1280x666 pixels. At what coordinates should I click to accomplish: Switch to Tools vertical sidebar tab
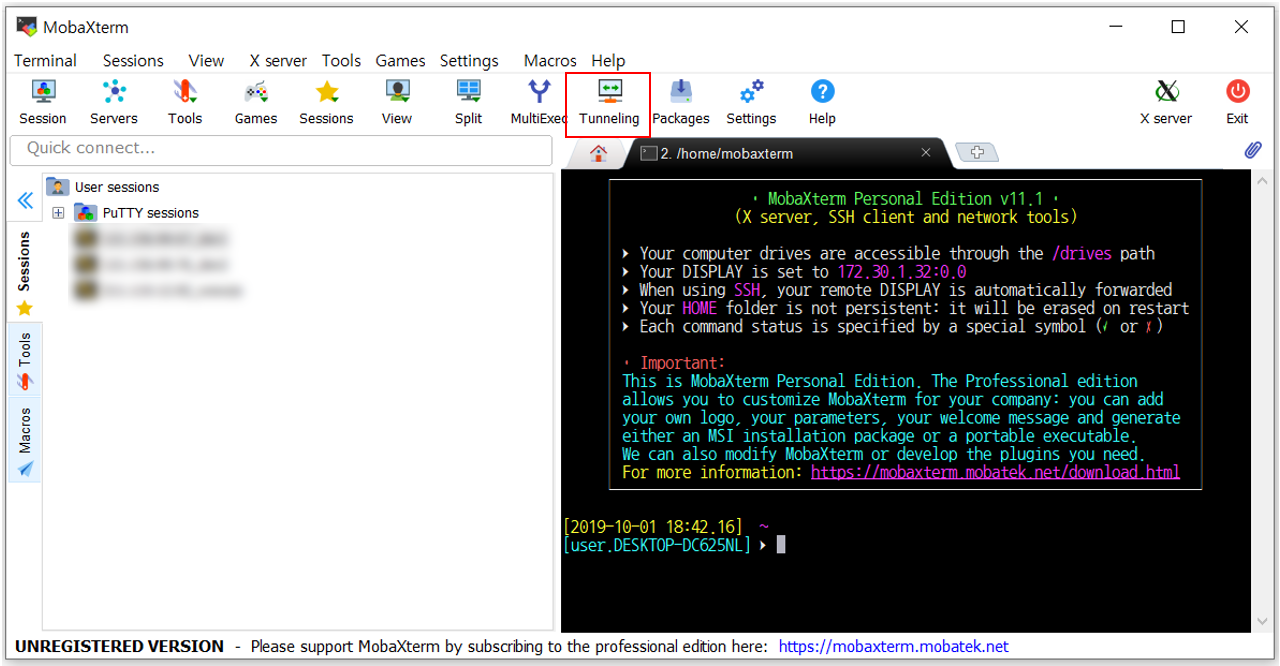25,360
